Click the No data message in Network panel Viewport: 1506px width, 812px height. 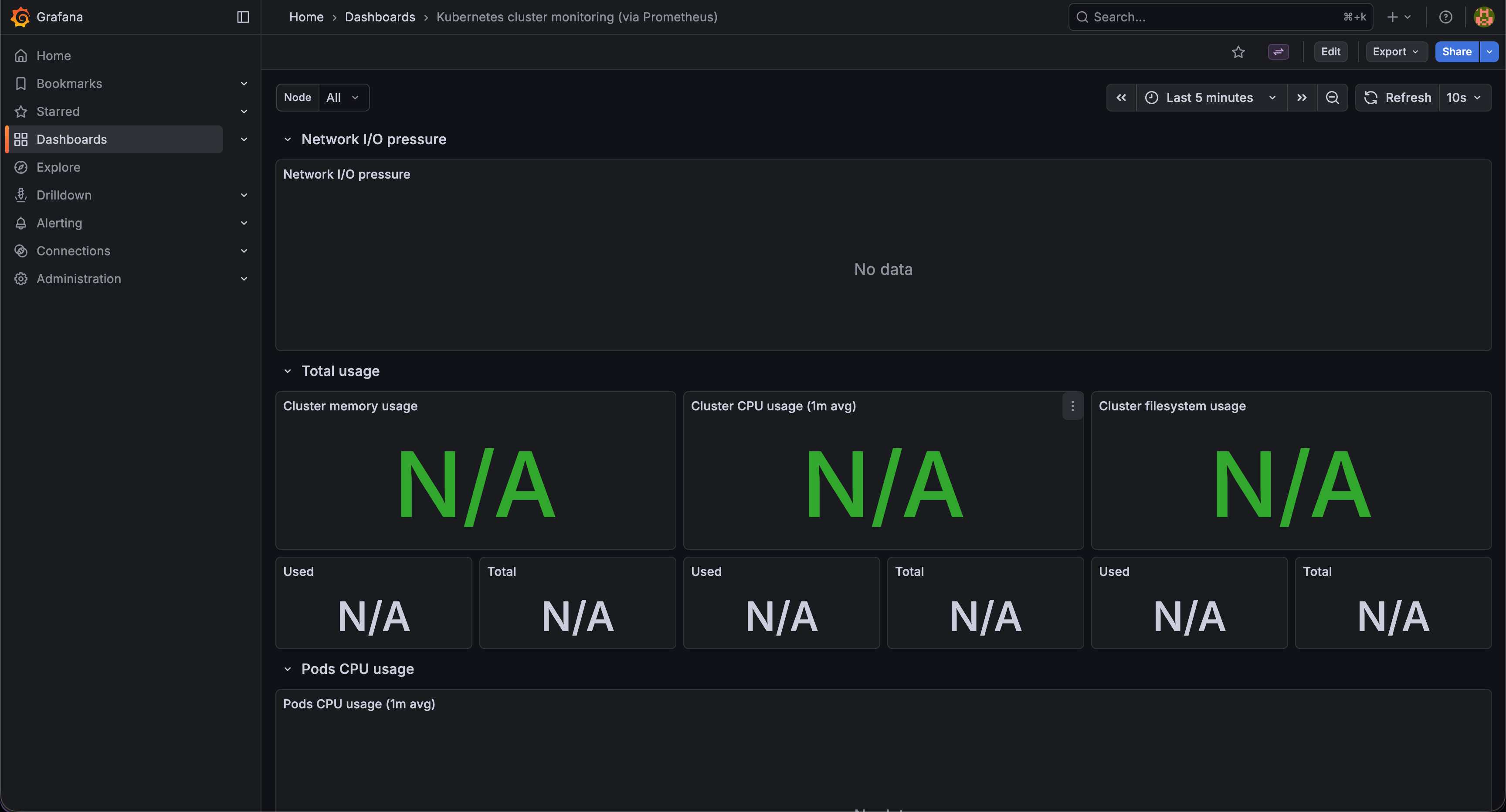point(883,270)
